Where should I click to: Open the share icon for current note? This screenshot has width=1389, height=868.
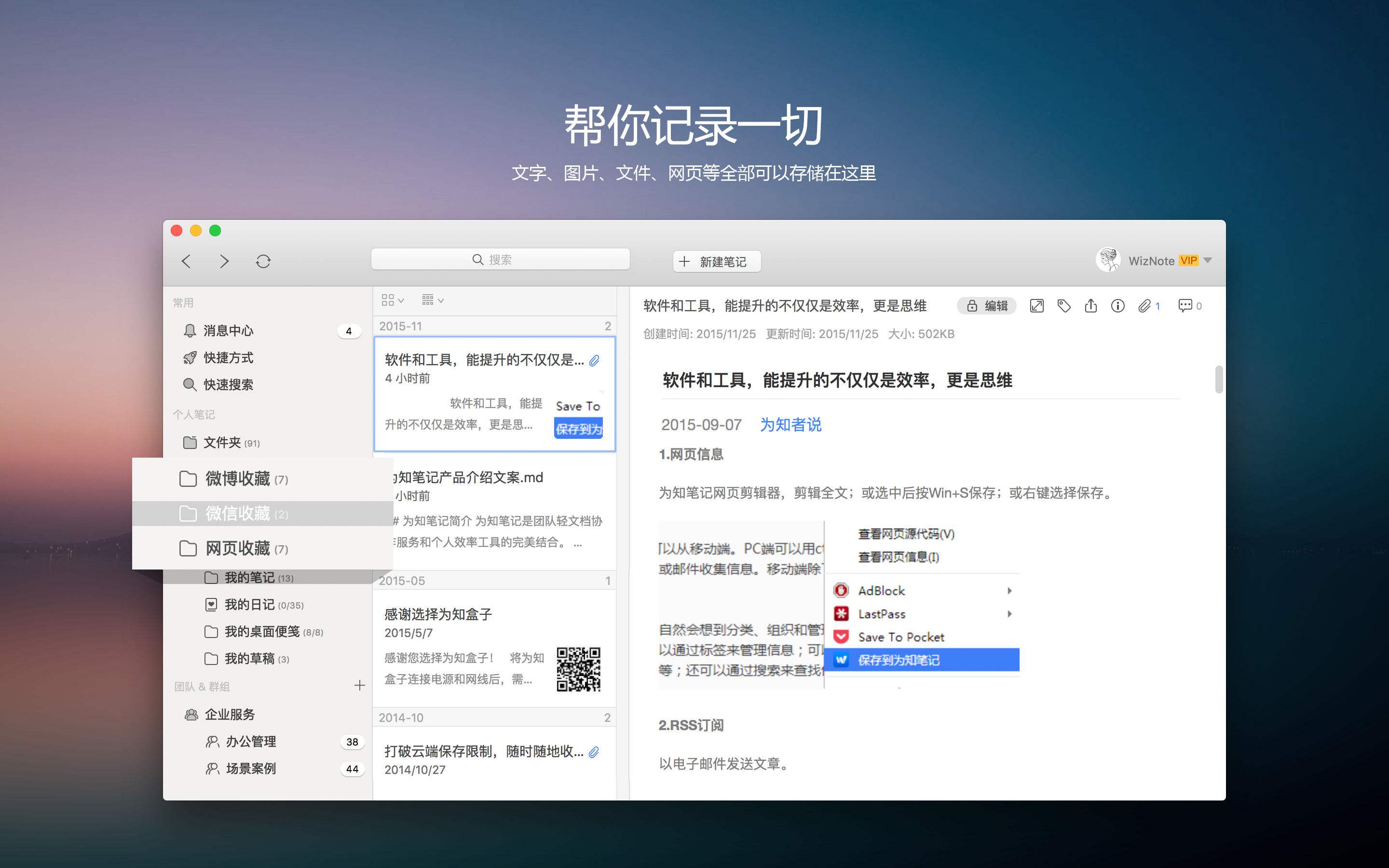tap(1091, 305)
